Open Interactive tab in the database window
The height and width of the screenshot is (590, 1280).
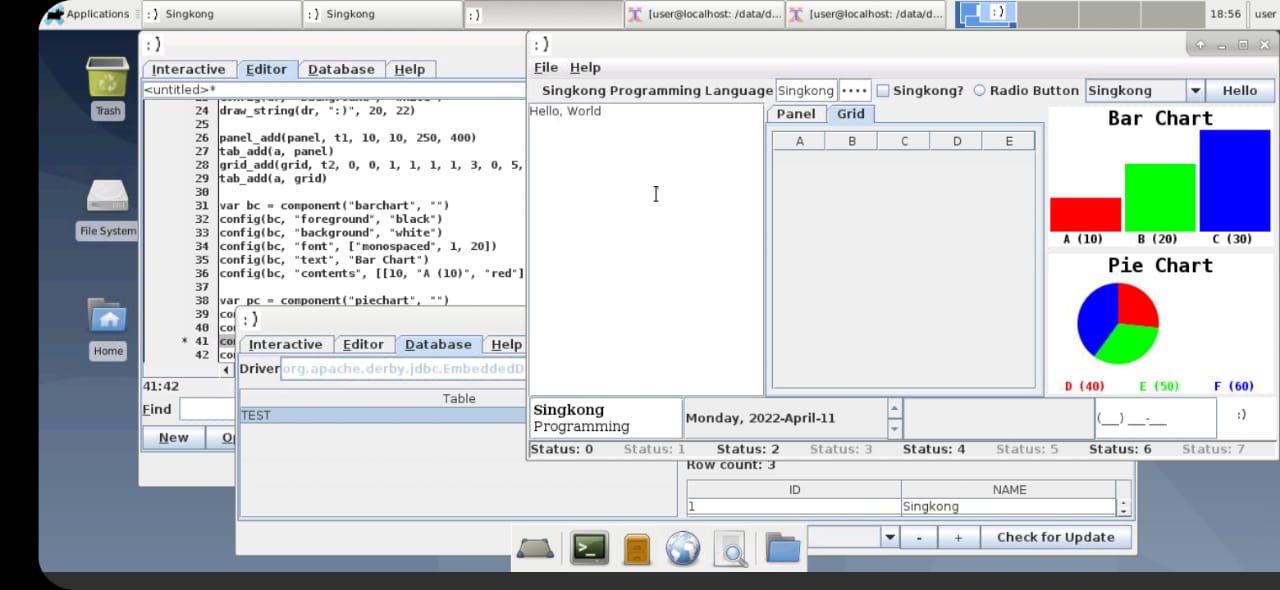coord(285,344)
